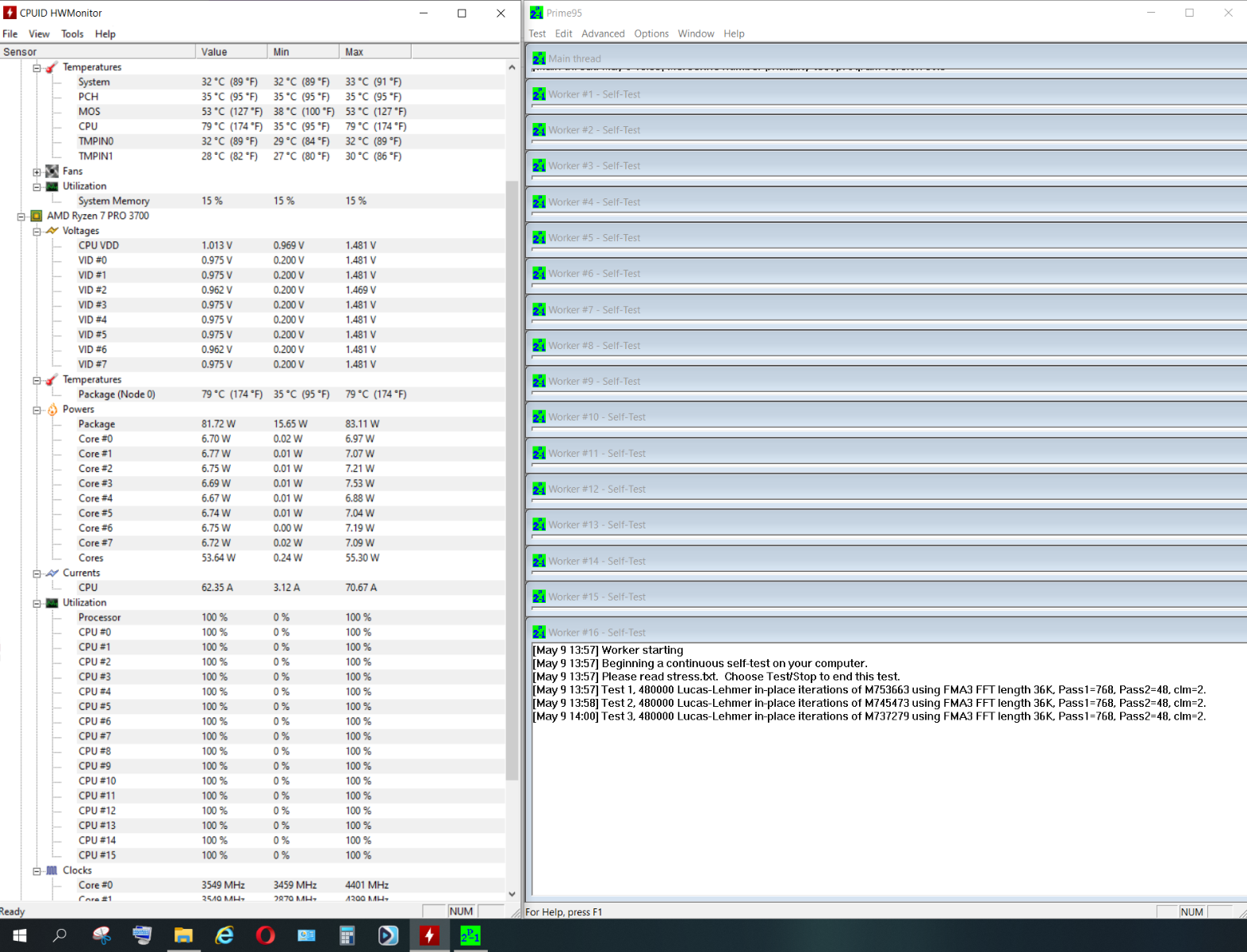Click the Worker #5 Self-Test window icon
Viewport: 1247px width, 952px height.
539,238
